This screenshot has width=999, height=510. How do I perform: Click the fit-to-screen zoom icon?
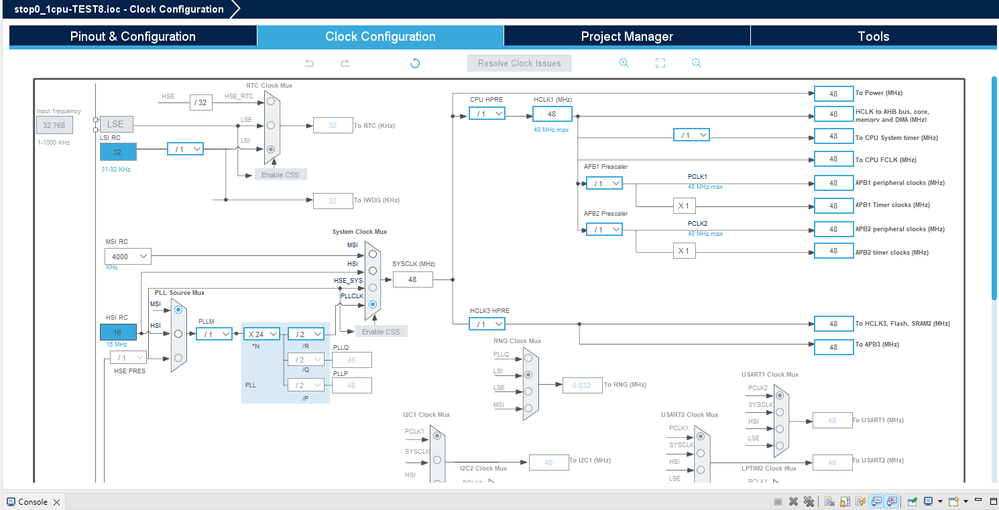tap(660, 63)
